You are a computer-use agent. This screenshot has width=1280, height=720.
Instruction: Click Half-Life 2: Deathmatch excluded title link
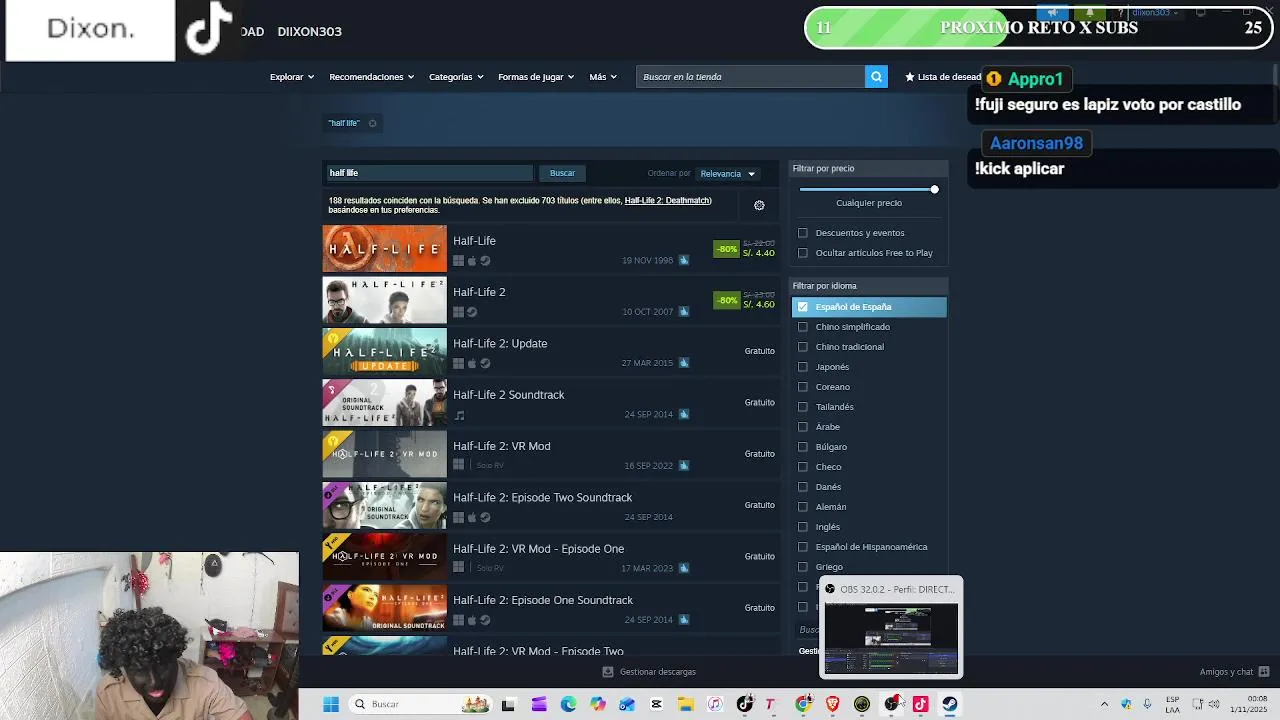(667, 201)
